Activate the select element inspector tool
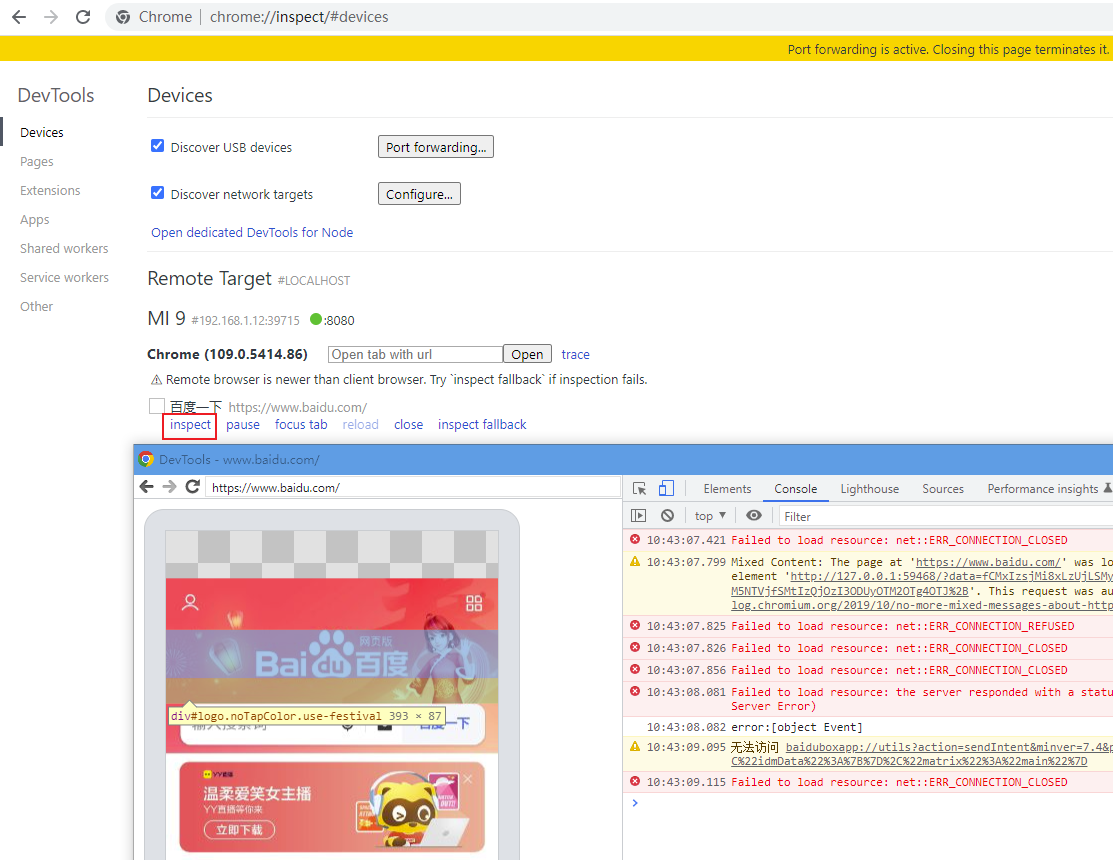This screenshot has height=860, width=1113. tap(640, 488)
